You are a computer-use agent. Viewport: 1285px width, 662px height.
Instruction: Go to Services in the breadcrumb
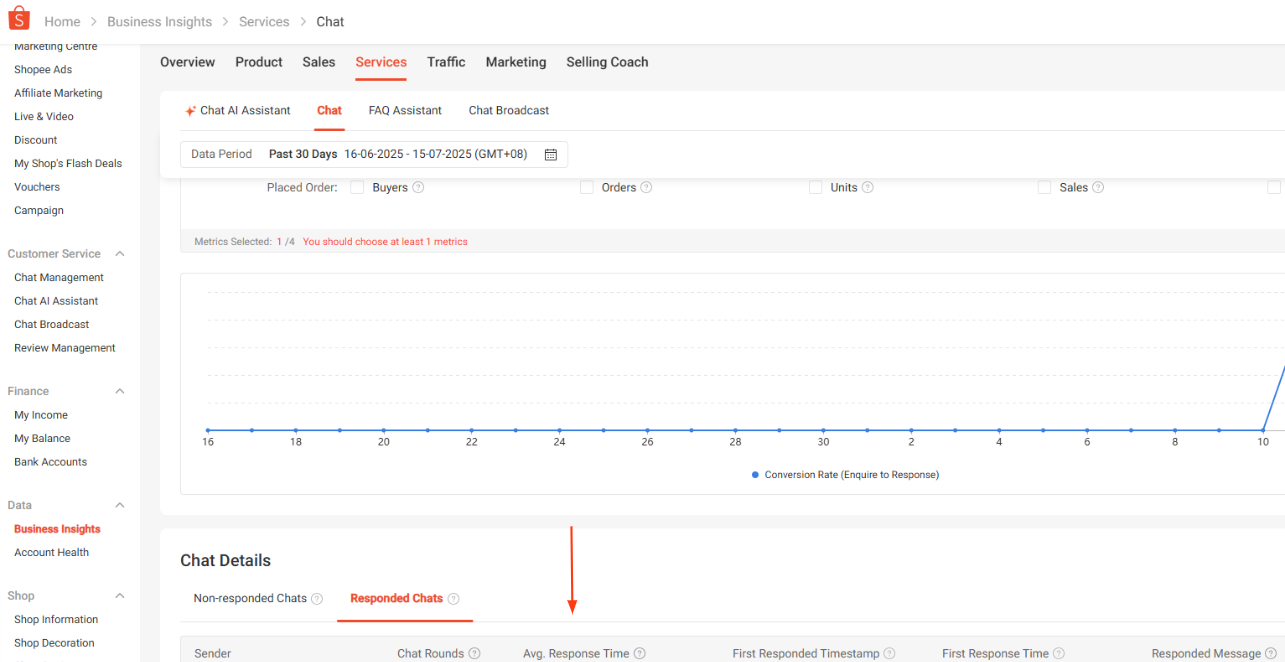coord(264,22)
